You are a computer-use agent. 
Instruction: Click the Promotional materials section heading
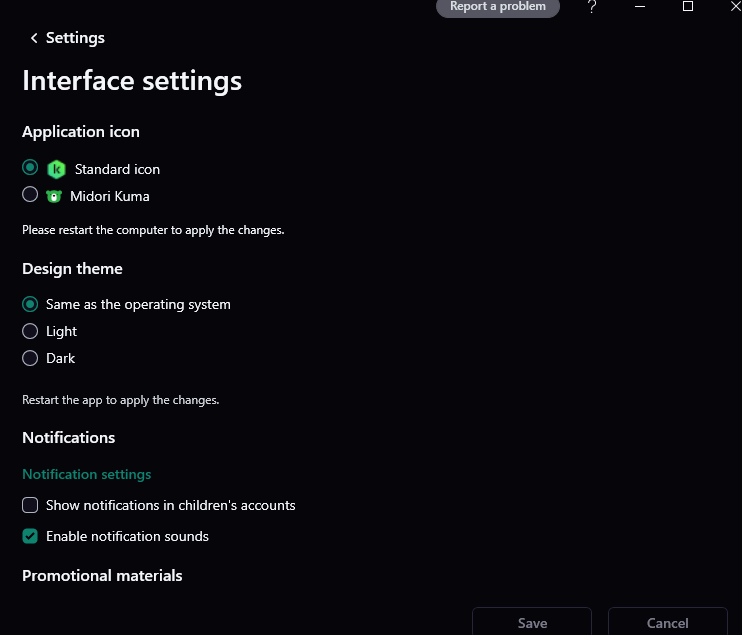(102, 575)
